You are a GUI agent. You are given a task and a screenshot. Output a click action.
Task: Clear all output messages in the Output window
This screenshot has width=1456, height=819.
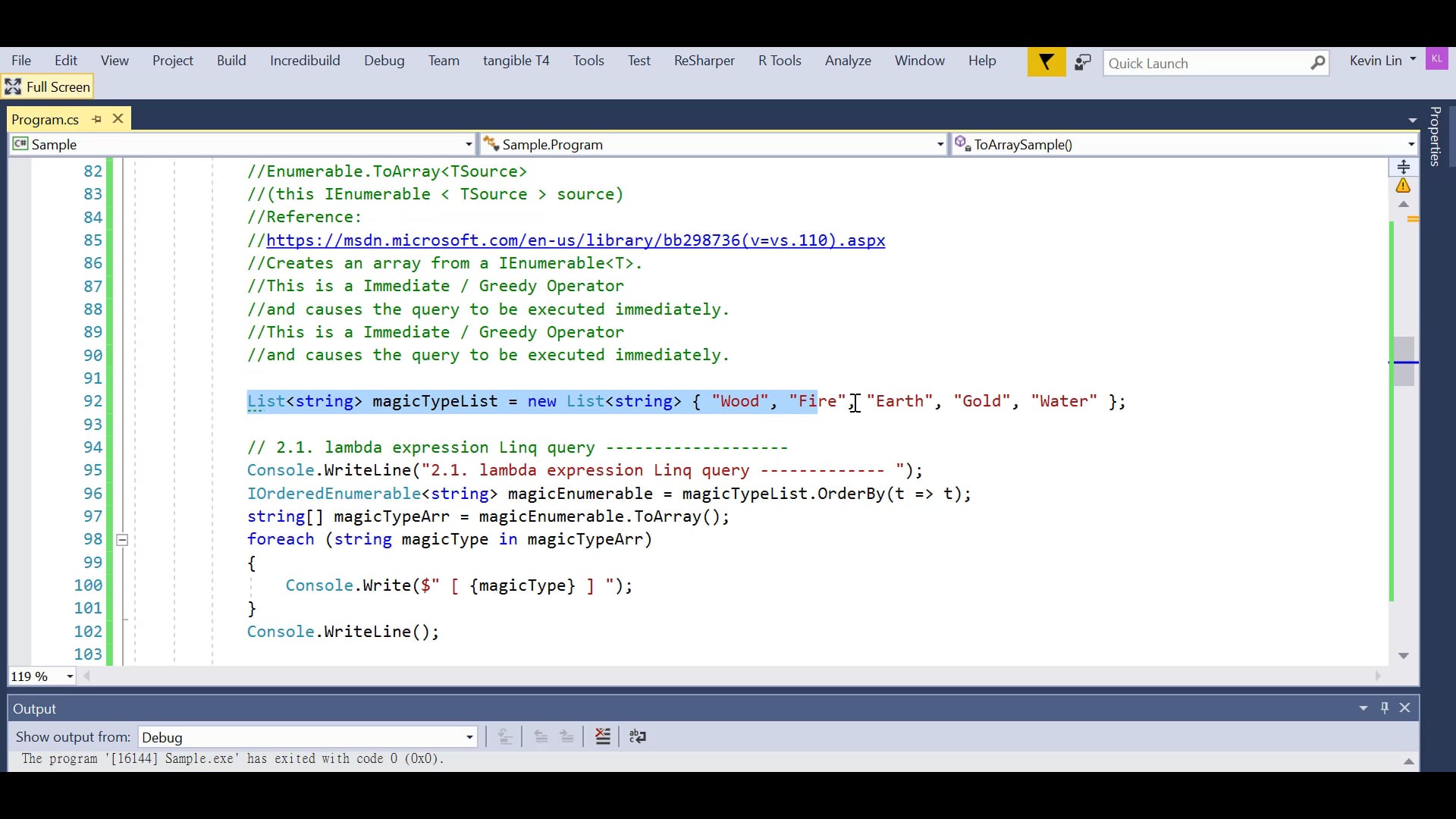[x=602, y=736]
